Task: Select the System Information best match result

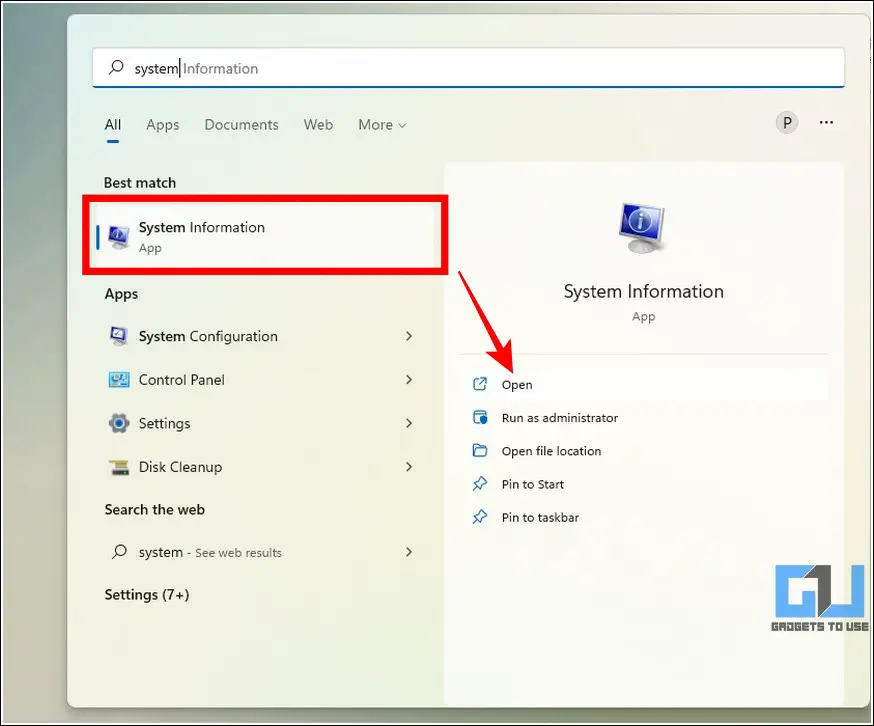Action: click(265, 235)
